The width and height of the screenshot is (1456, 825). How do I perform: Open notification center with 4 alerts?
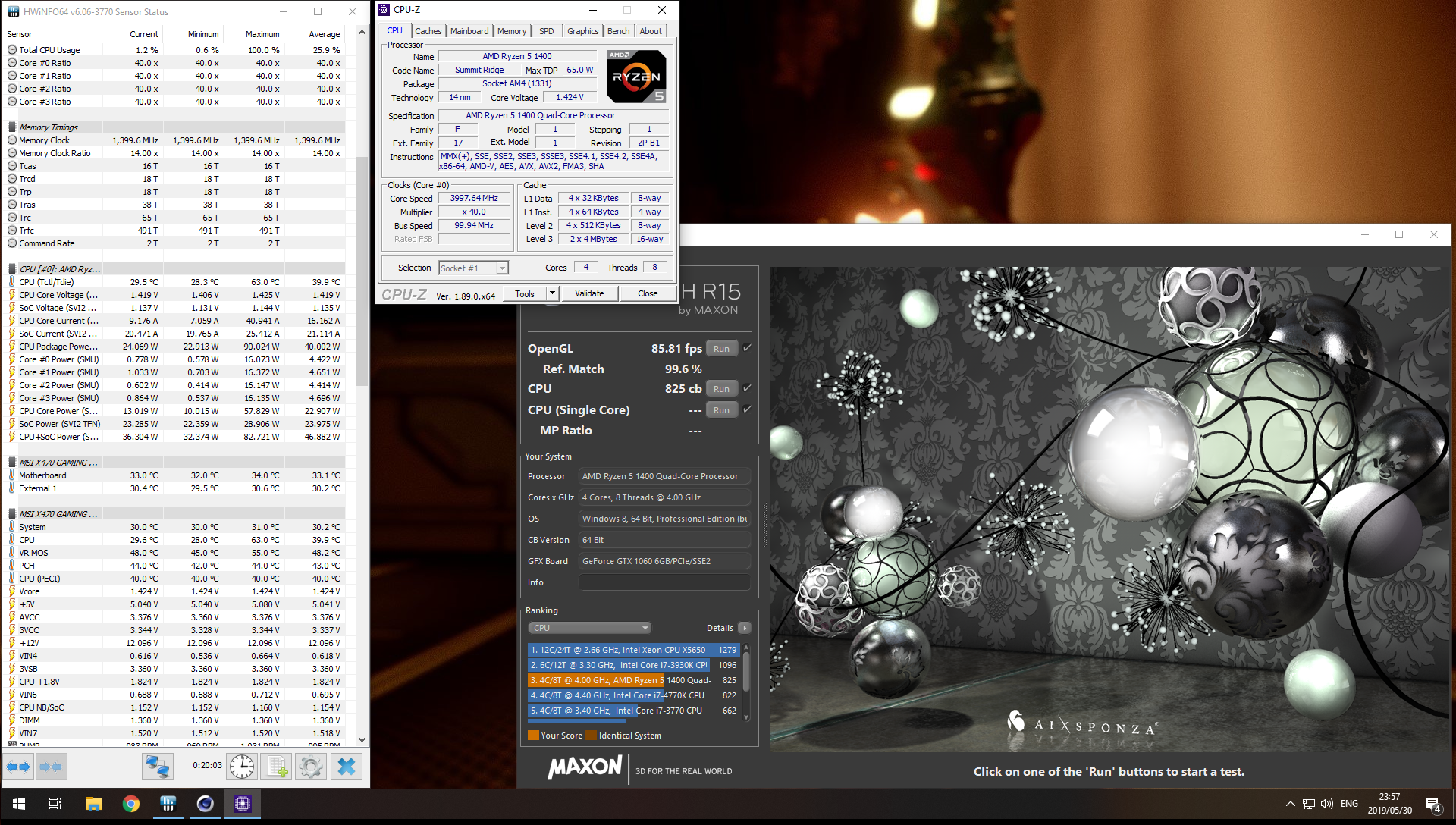point(1433,805)
